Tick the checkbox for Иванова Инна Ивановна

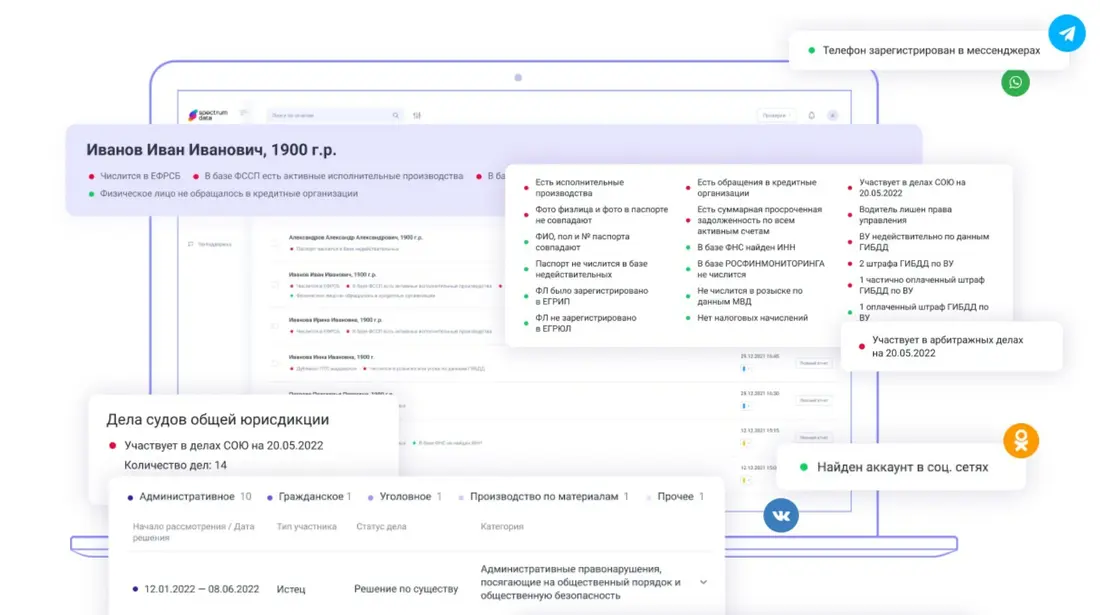pyautogui.click(x=275, y=363)
